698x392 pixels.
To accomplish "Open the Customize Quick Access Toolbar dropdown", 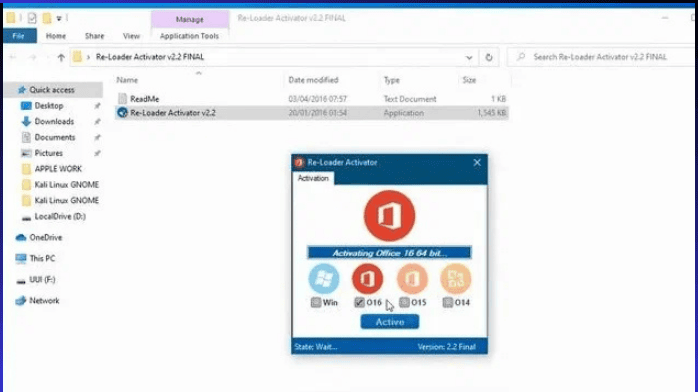I will click(59, 19).
